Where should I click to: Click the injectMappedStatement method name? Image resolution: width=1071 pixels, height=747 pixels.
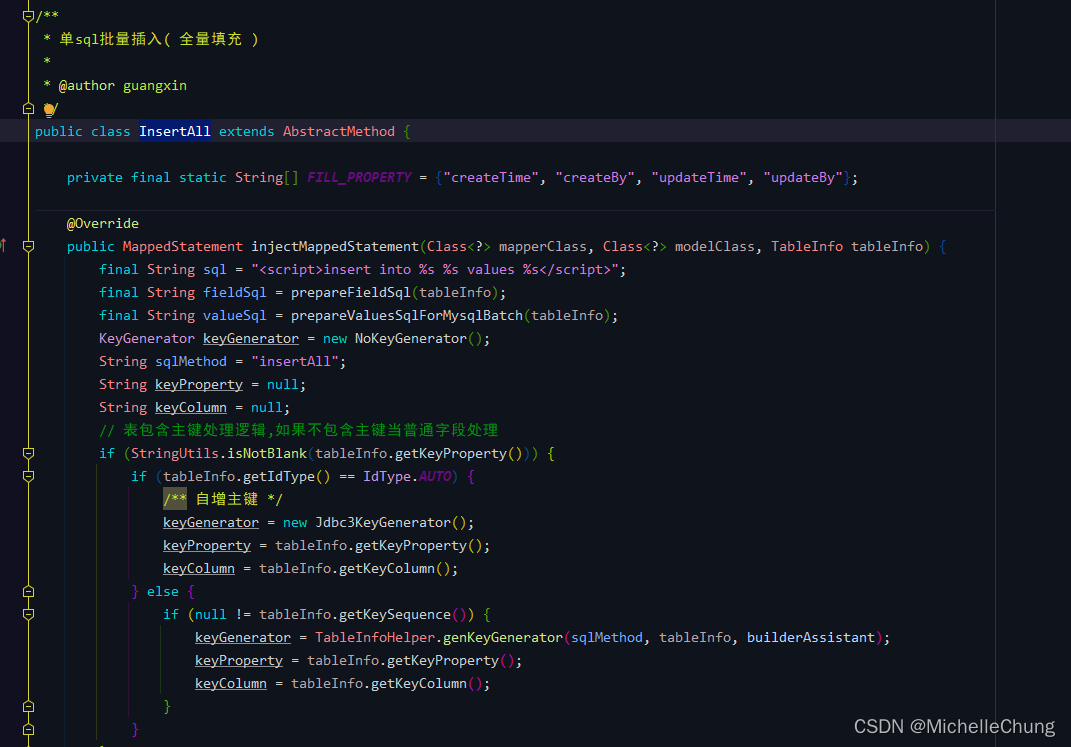click(335, 246)
